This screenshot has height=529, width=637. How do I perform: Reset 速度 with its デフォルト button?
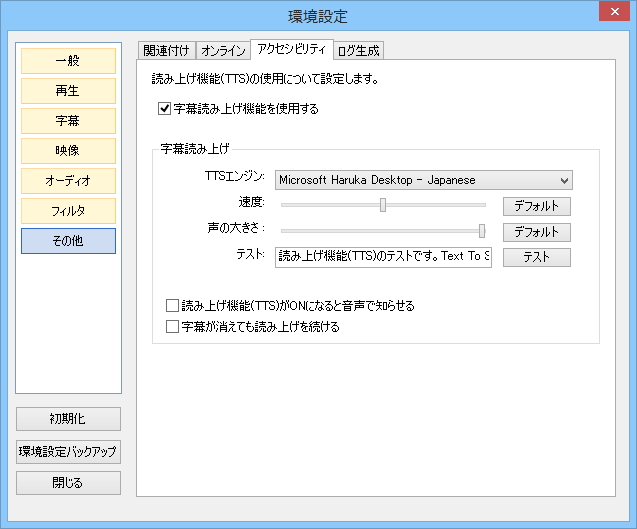537,206
